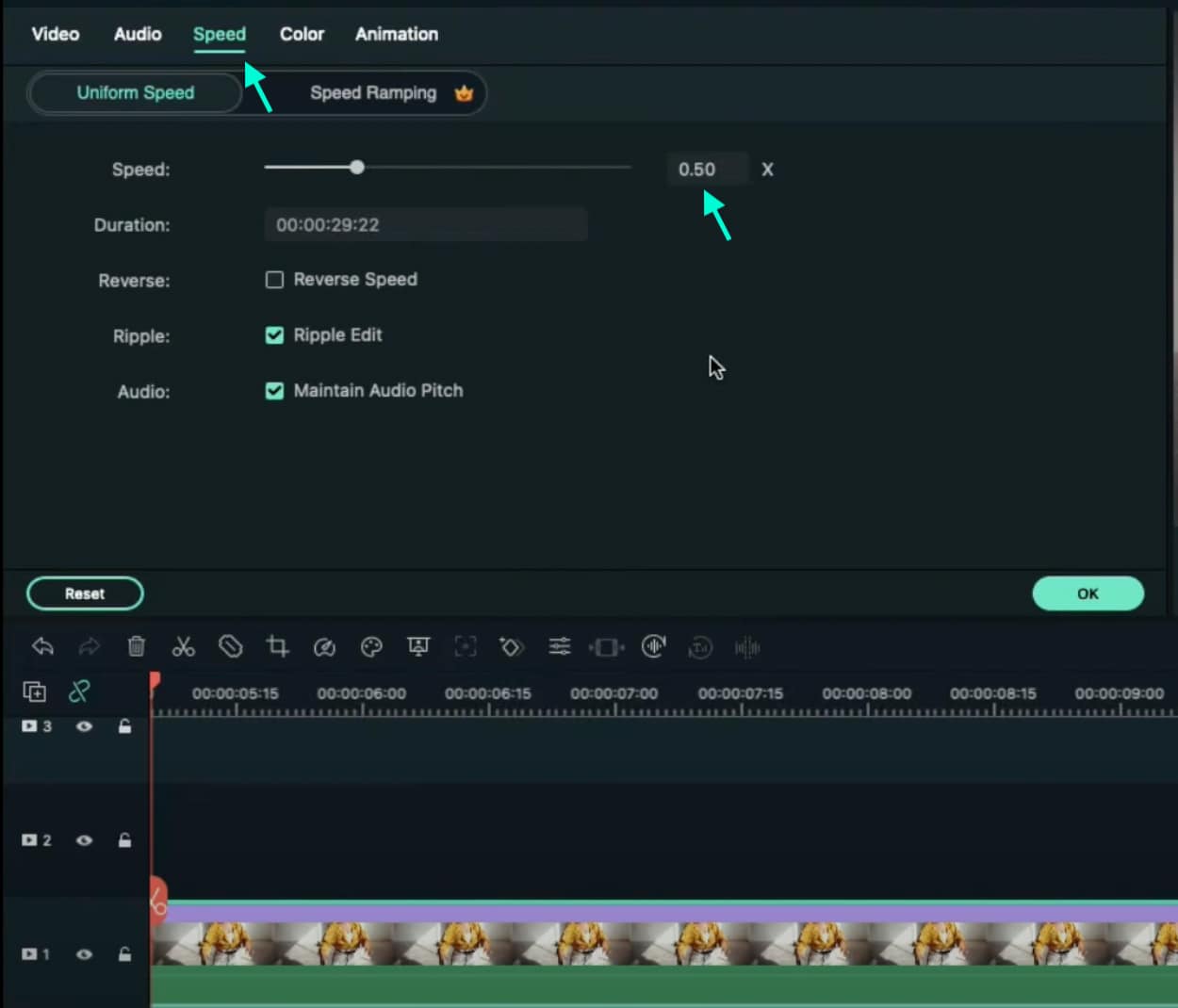Click the audio beat detection icon
1178x1008 pixels.
(746, 647)
